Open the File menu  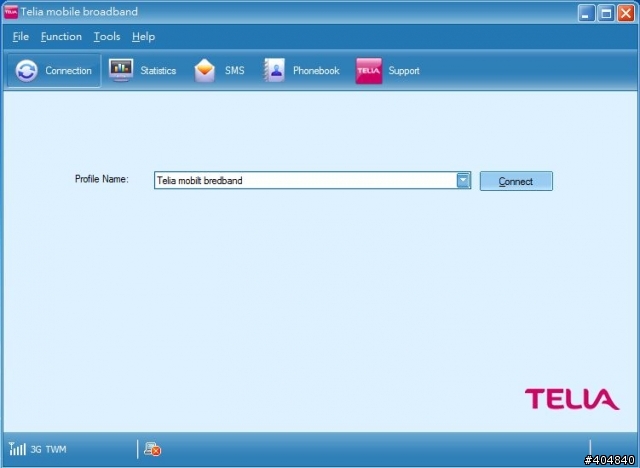(21, 37)
